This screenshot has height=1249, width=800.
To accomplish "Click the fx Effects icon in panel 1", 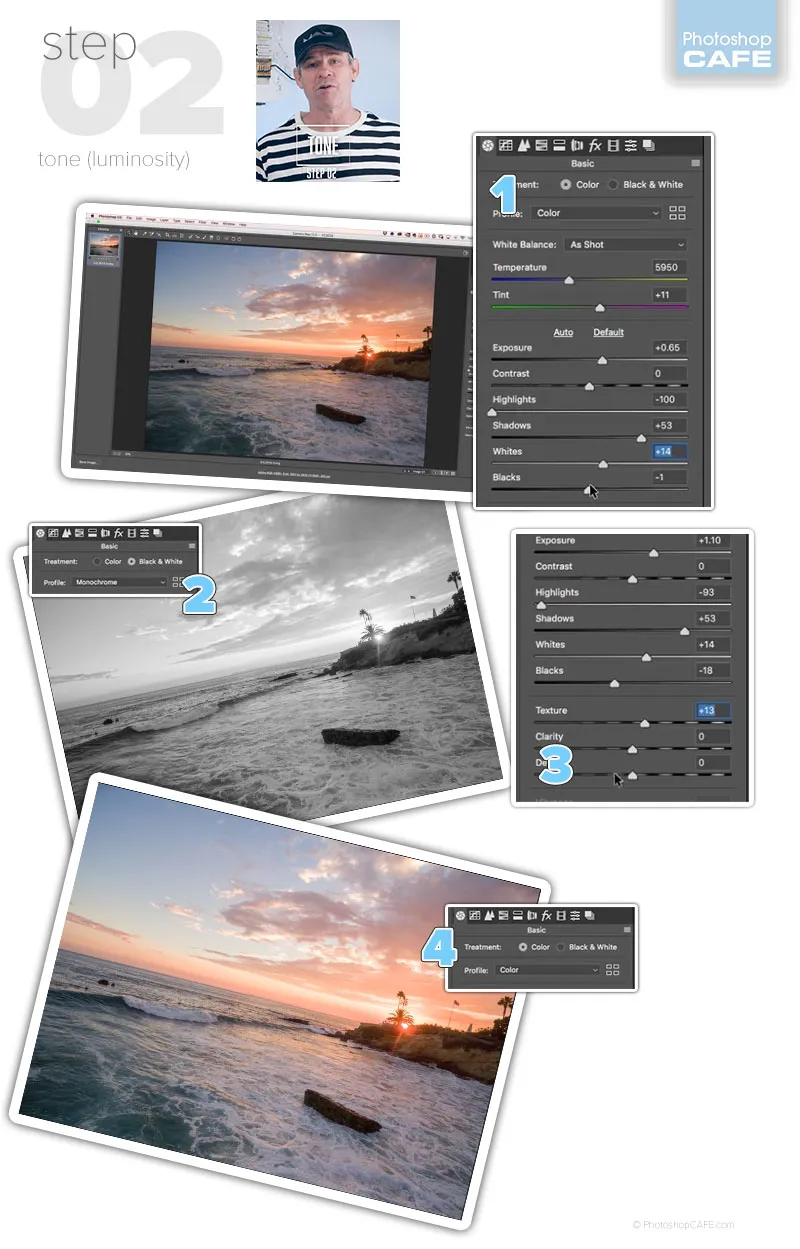I will [x=595, y=145].
